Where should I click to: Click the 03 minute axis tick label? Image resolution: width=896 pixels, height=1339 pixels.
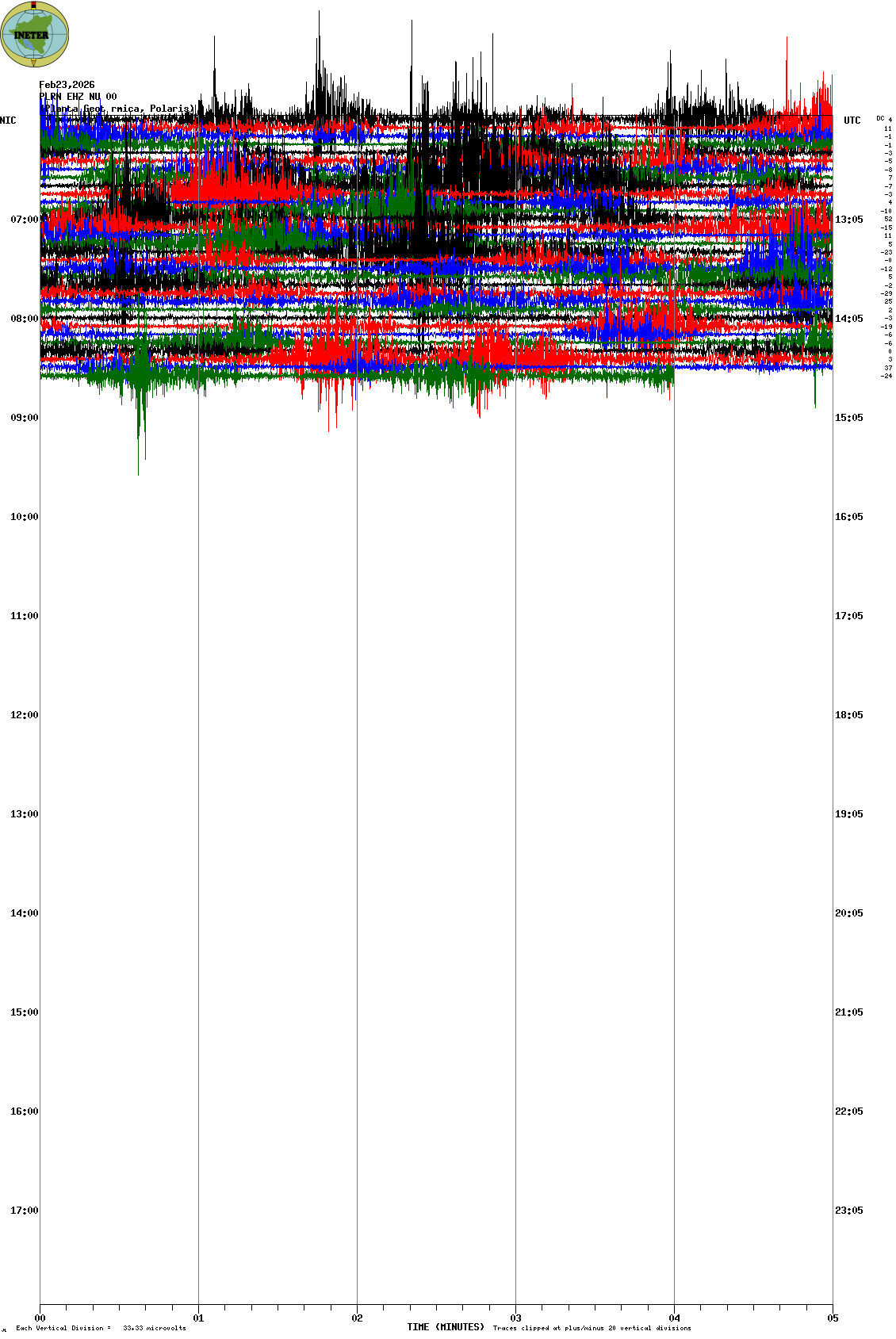(x=516, y=1318)
